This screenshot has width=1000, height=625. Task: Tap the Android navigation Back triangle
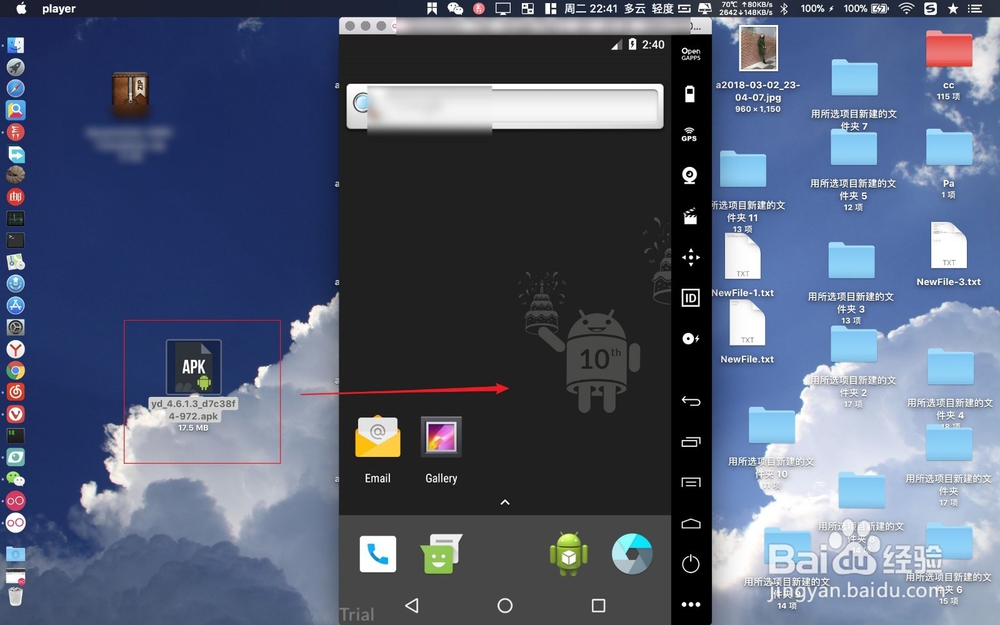(412, 605)
